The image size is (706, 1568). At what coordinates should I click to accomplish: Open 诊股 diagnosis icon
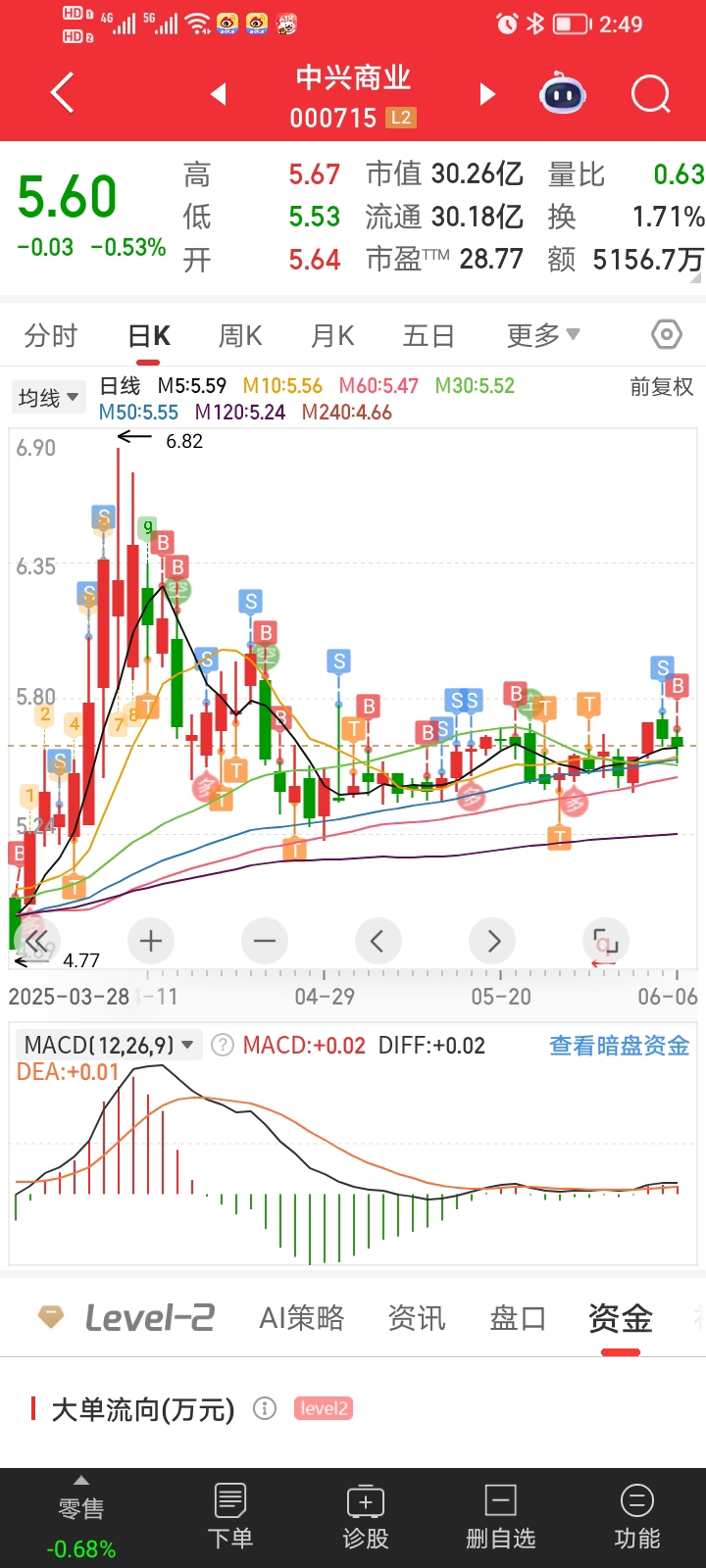click(366, 1515)
